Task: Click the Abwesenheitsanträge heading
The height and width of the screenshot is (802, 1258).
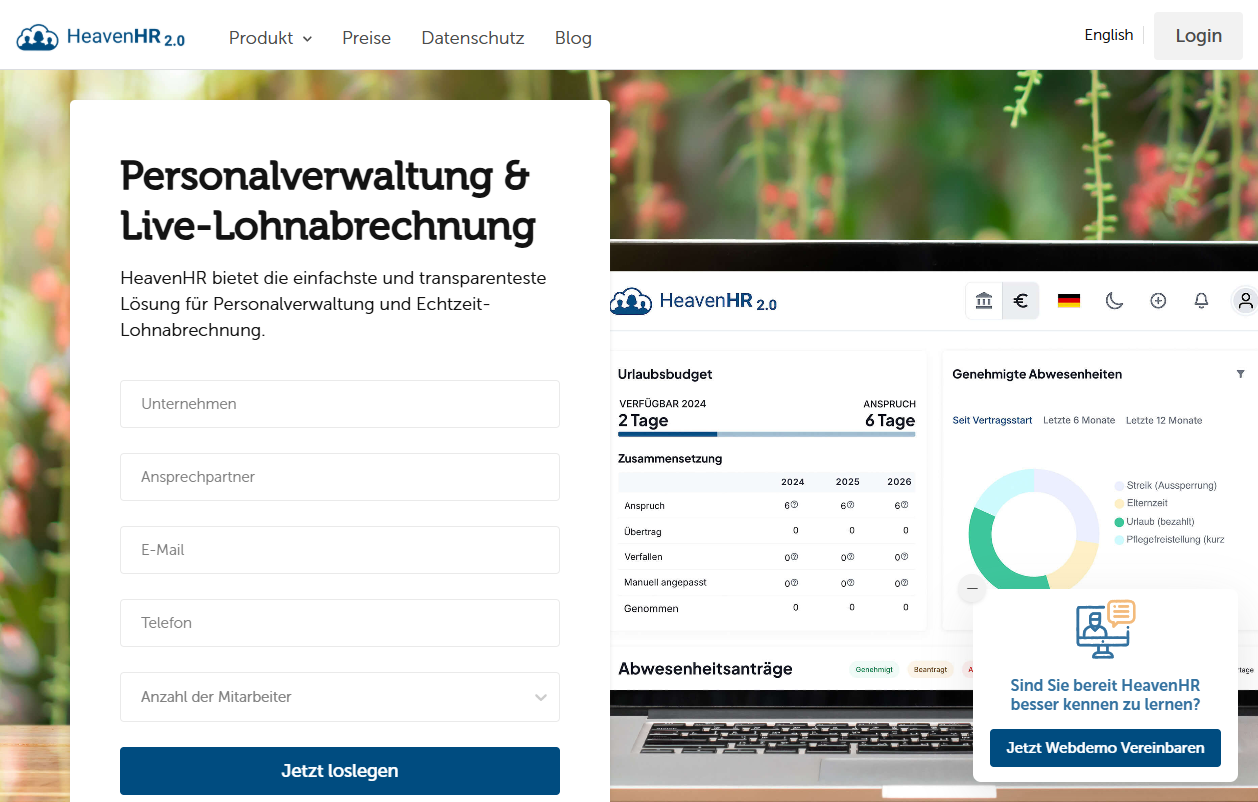Action: (x=705, y=669)
